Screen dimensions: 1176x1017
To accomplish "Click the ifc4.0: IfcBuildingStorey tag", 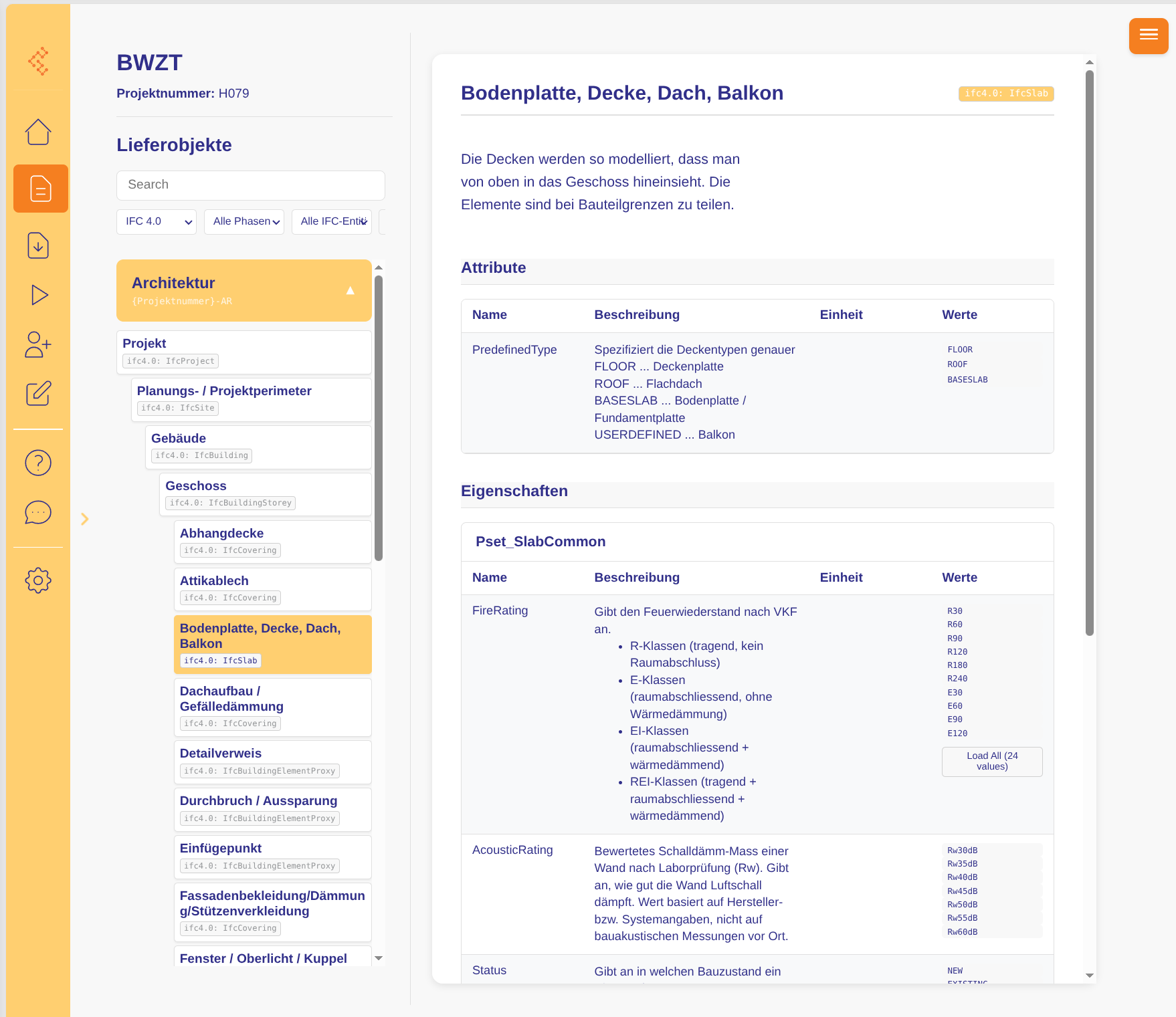I will click(x=230, y=503).
